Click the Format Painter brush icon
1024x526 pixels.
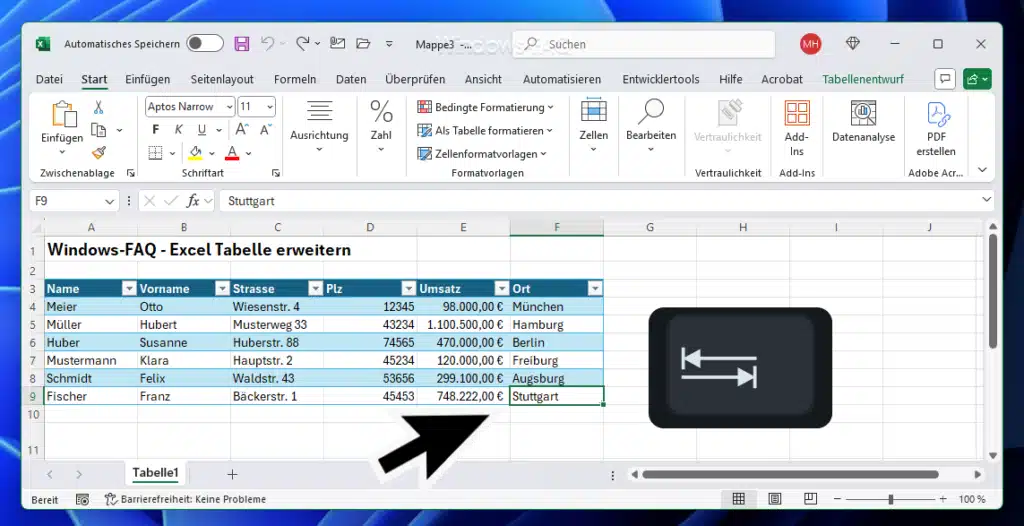pos(99,153)
